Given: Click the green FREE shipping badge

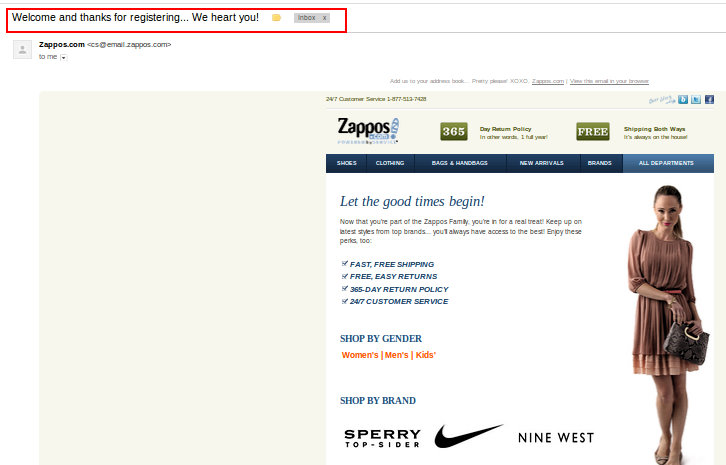Looking at the screenshot, I should (x=593, y=132).
